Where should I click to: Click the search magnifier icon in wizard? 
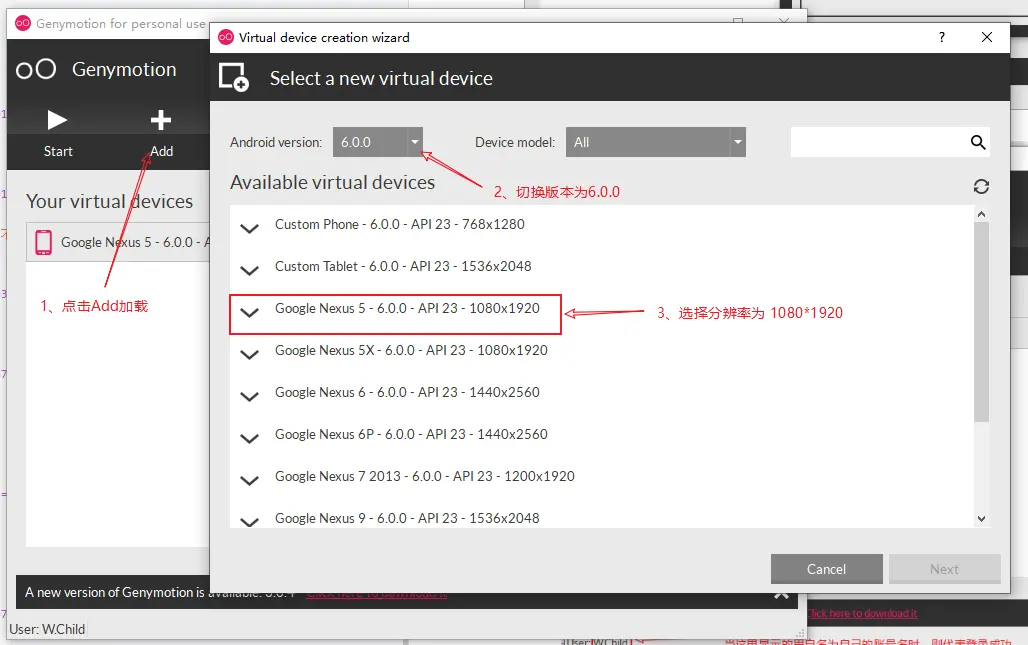coord(978,142)
